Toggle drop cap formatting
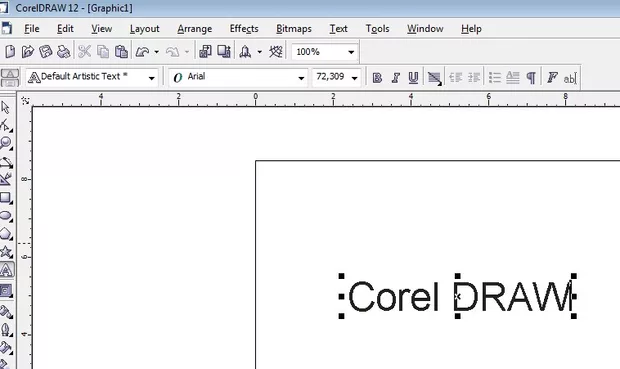Viewport: 620px width, 369px height. (x=513, y=78)
